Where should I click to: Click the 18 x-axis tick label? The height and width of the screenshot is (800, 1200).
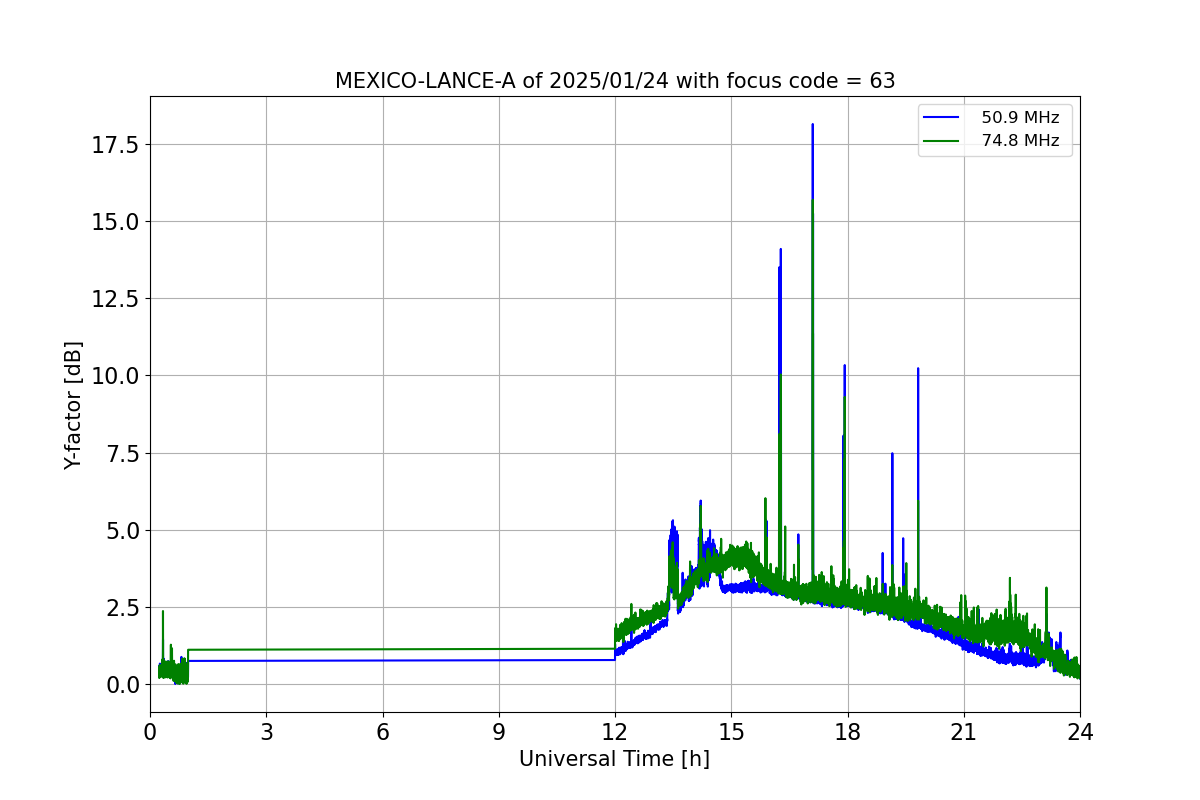[848, 731]
